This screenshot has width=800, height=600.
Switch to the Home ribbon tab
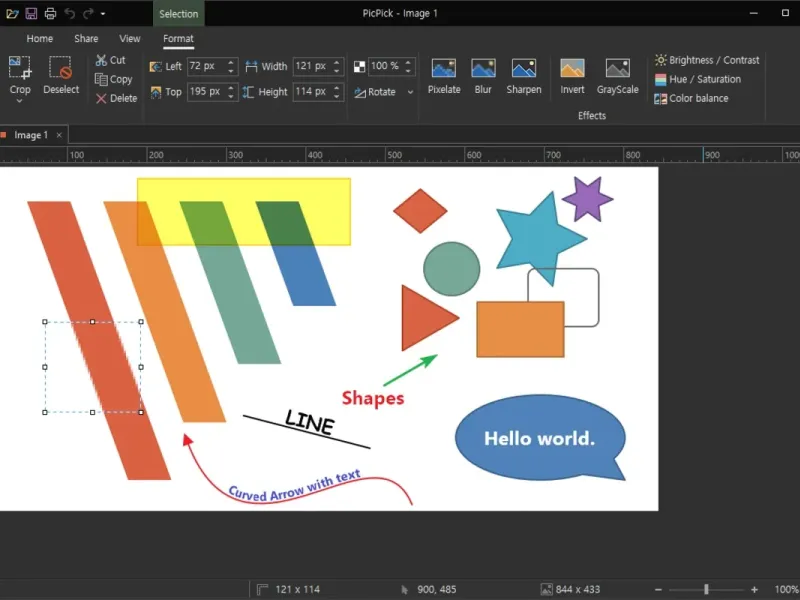(40, 39)
